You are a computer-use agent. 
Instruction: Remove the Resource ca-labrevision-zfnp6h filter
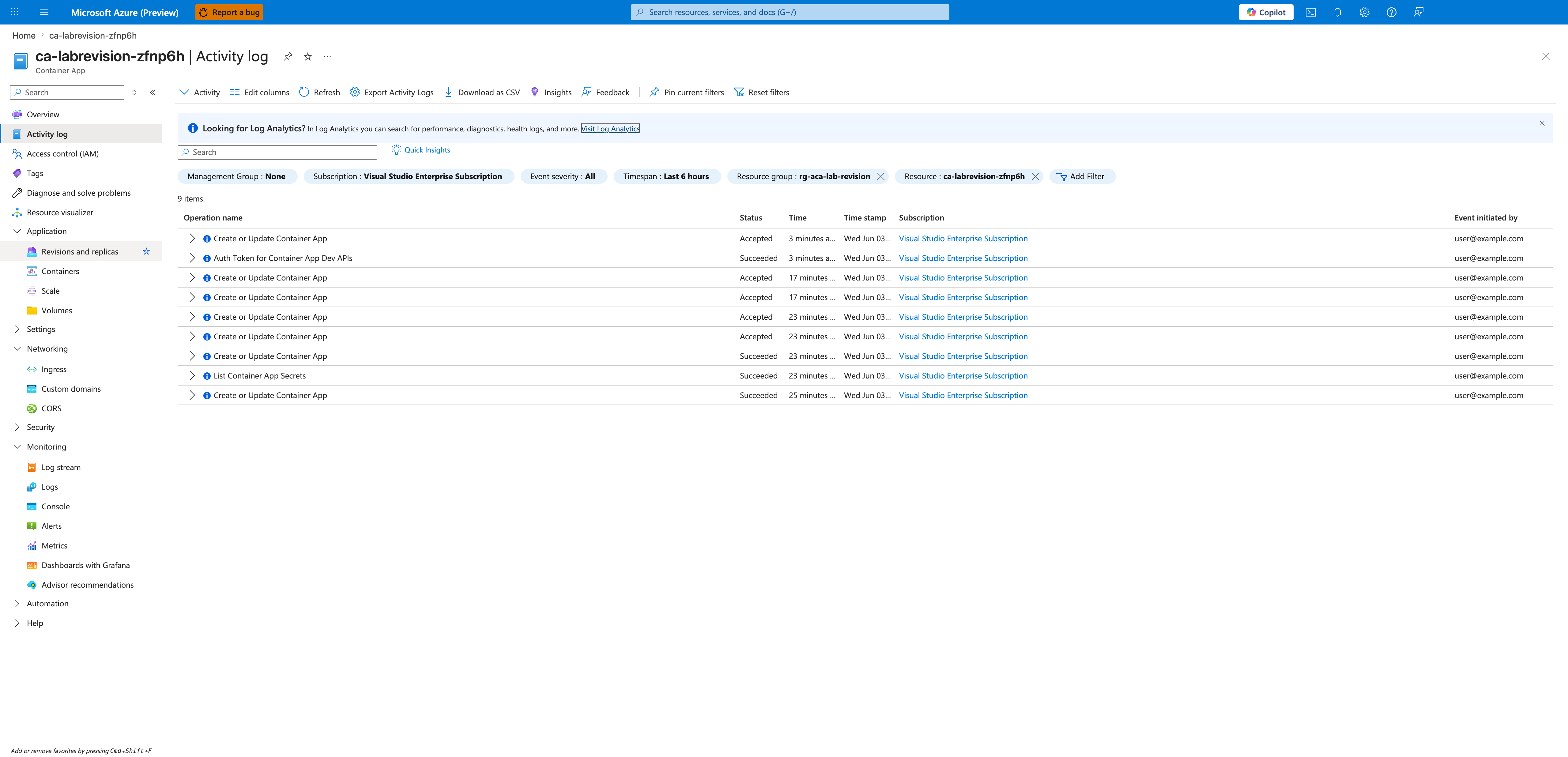coord(1035,176)
